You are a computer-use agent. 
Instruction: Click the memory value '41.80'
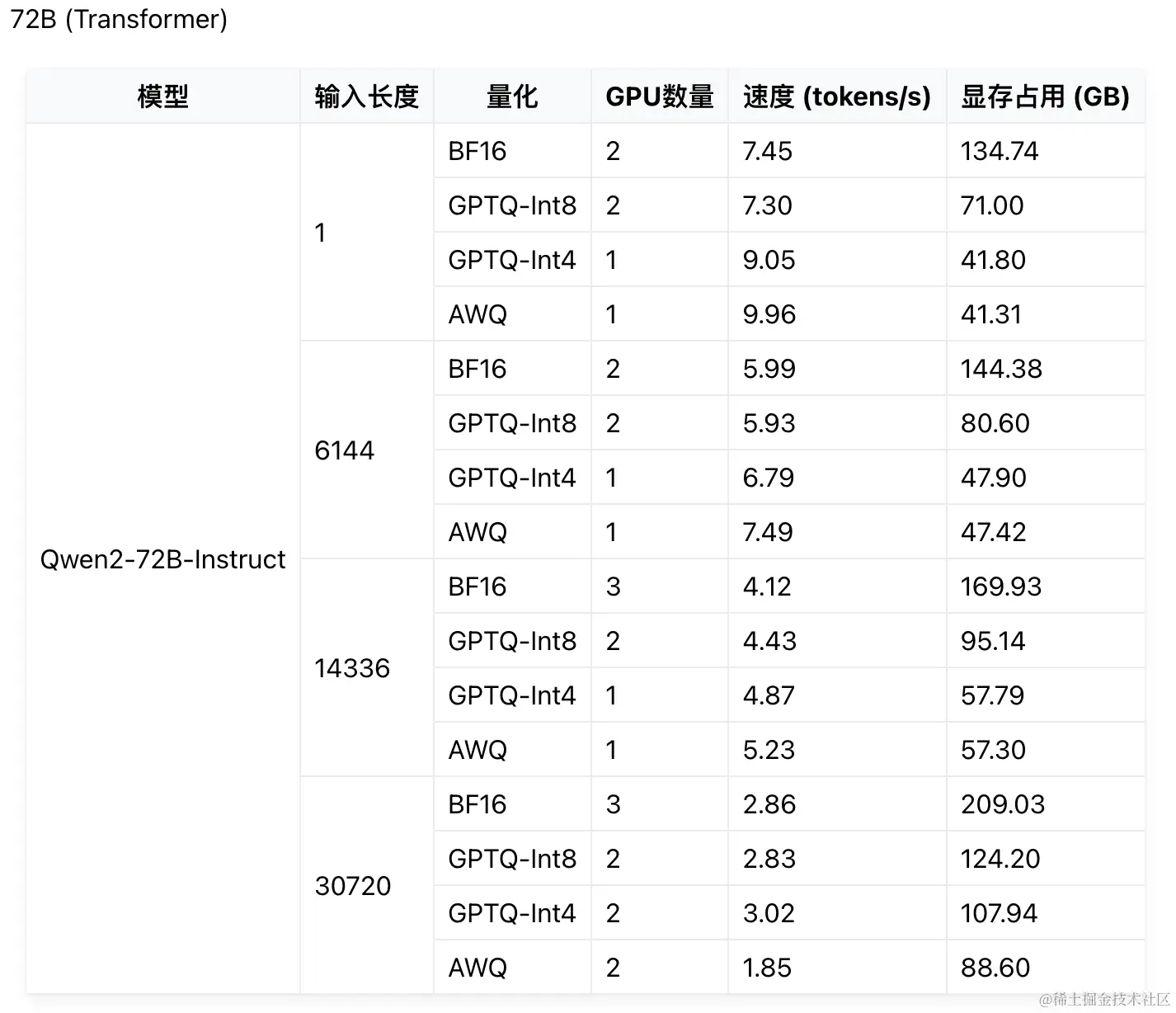tap(993, 260)
